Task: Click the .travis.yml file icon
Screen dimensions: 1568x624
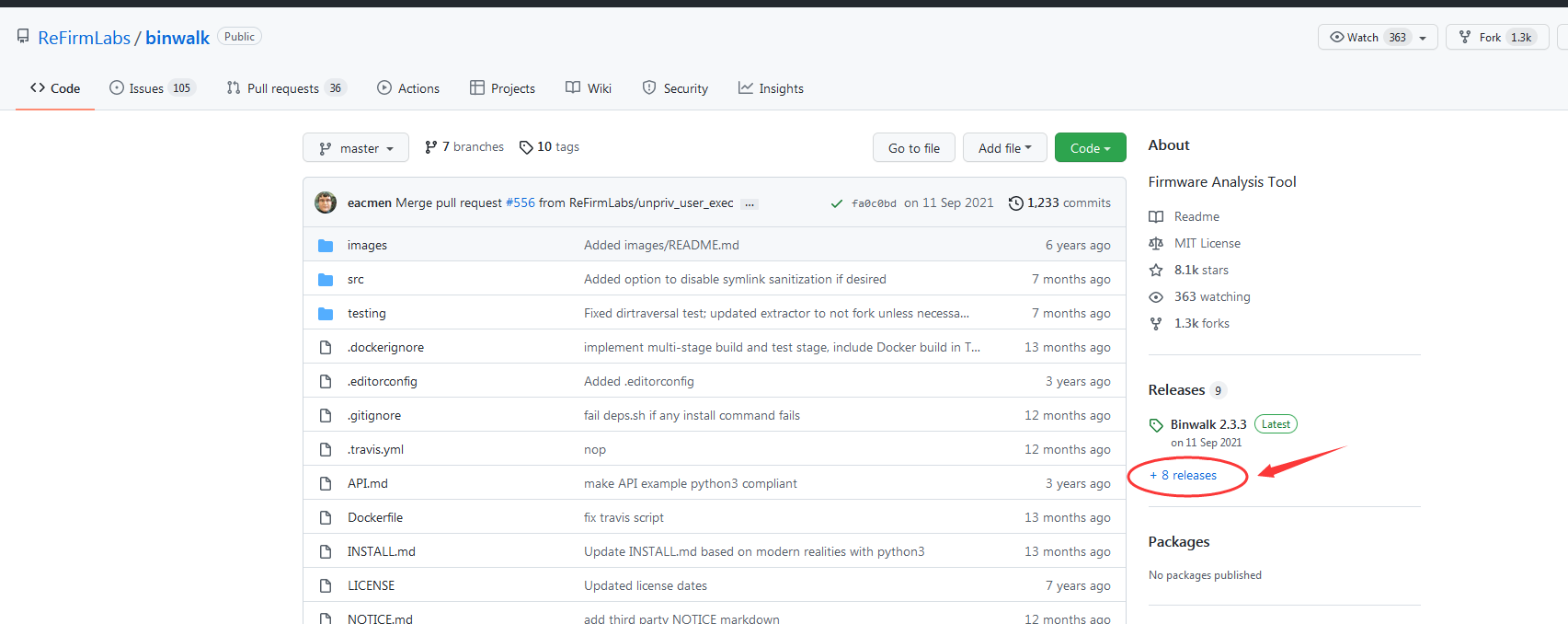Action: pos(326,450)
